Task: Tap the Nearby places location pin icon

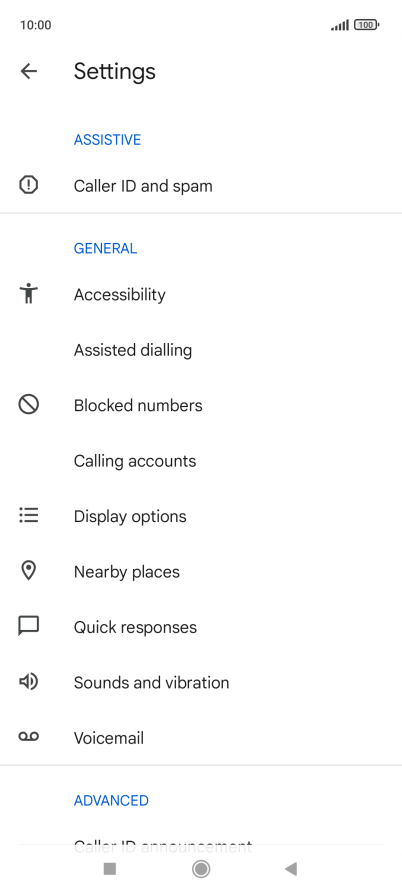Action: tap(28, 571)
